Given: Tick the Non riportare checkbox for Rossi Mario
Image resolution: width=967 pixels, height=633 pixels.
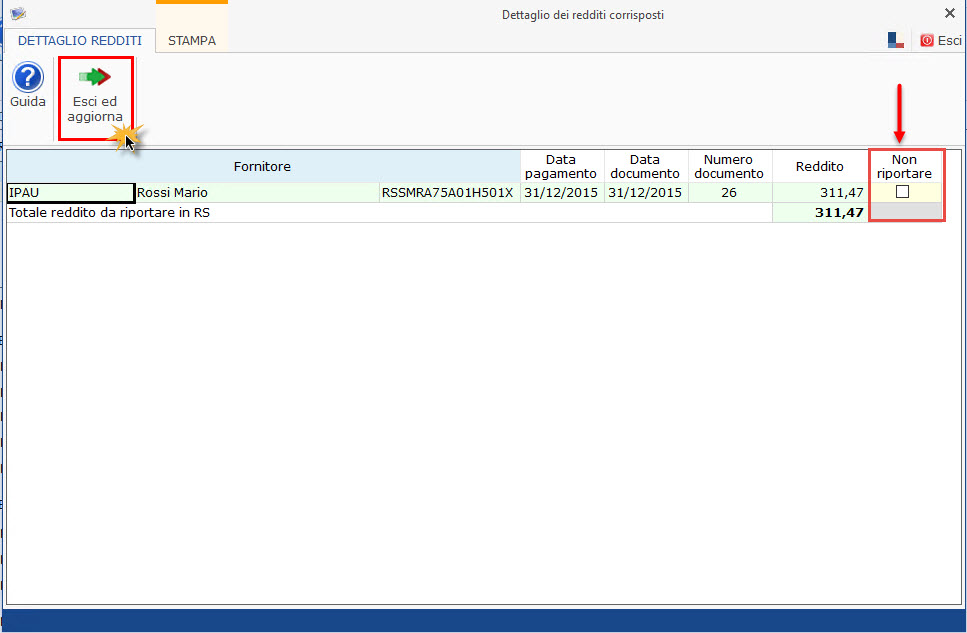Looking at the screenshot, I should click(902, 192).
